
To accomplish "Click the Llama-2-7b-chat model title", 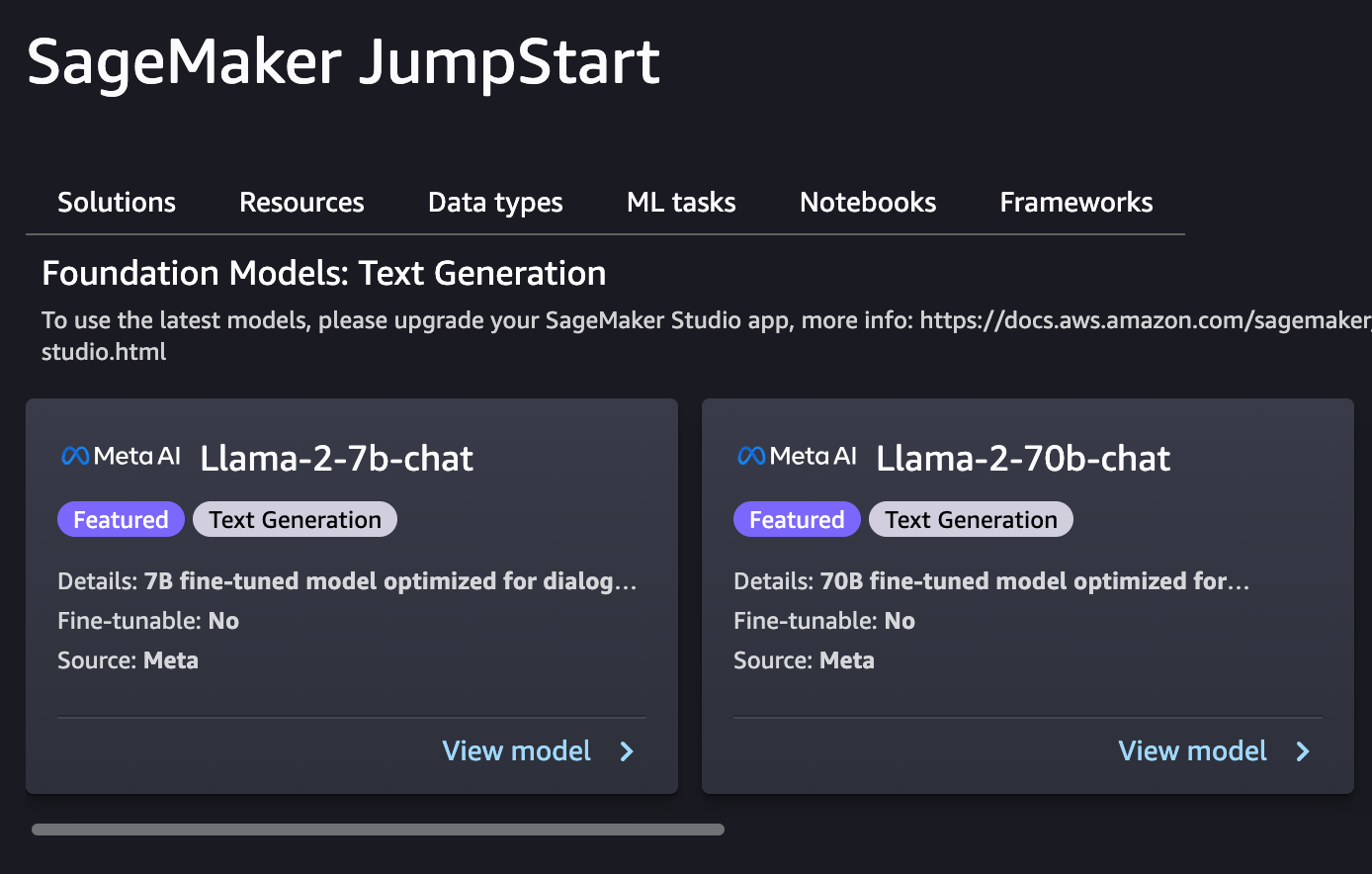I will [x=337, y=458].
